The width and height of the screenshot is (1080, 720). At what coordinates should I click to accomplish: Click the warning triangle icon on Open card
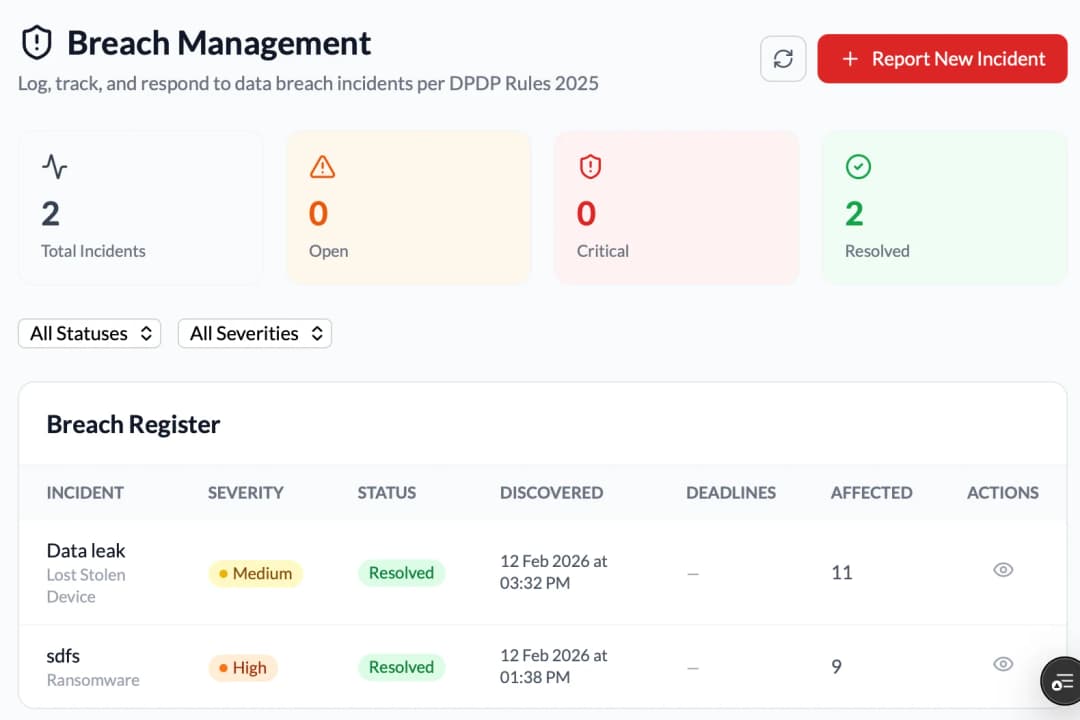(x=322, y=167)
